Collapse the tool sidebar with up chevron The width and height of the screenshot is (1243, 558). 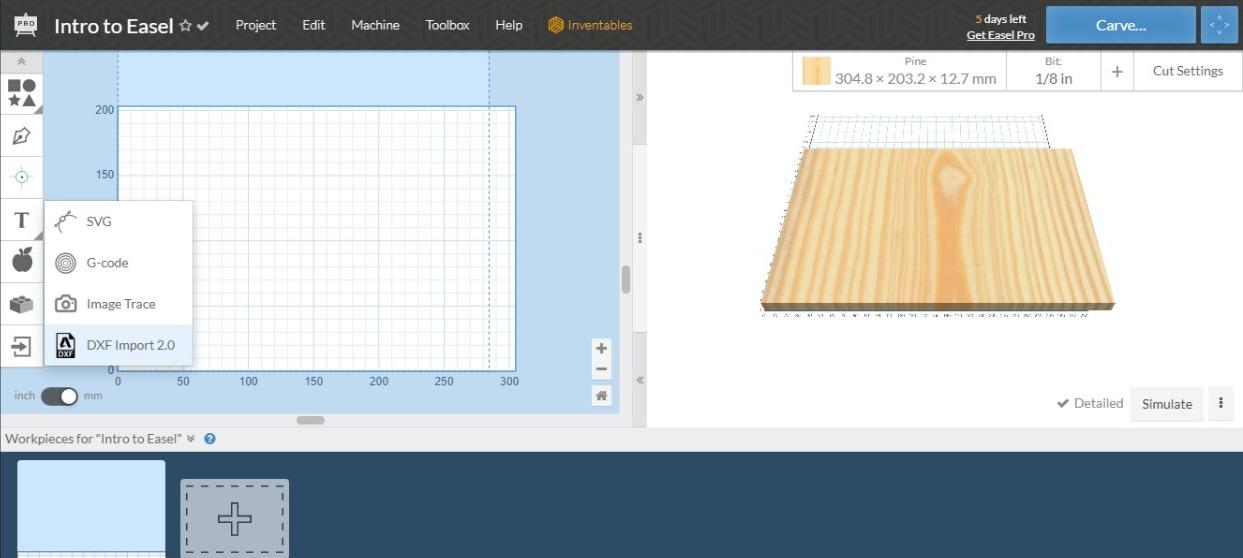click(21, 62)
